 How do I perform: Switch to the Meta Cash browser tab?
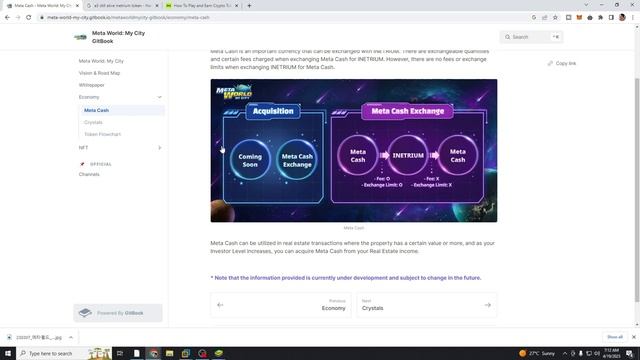(x=43, y=6)
